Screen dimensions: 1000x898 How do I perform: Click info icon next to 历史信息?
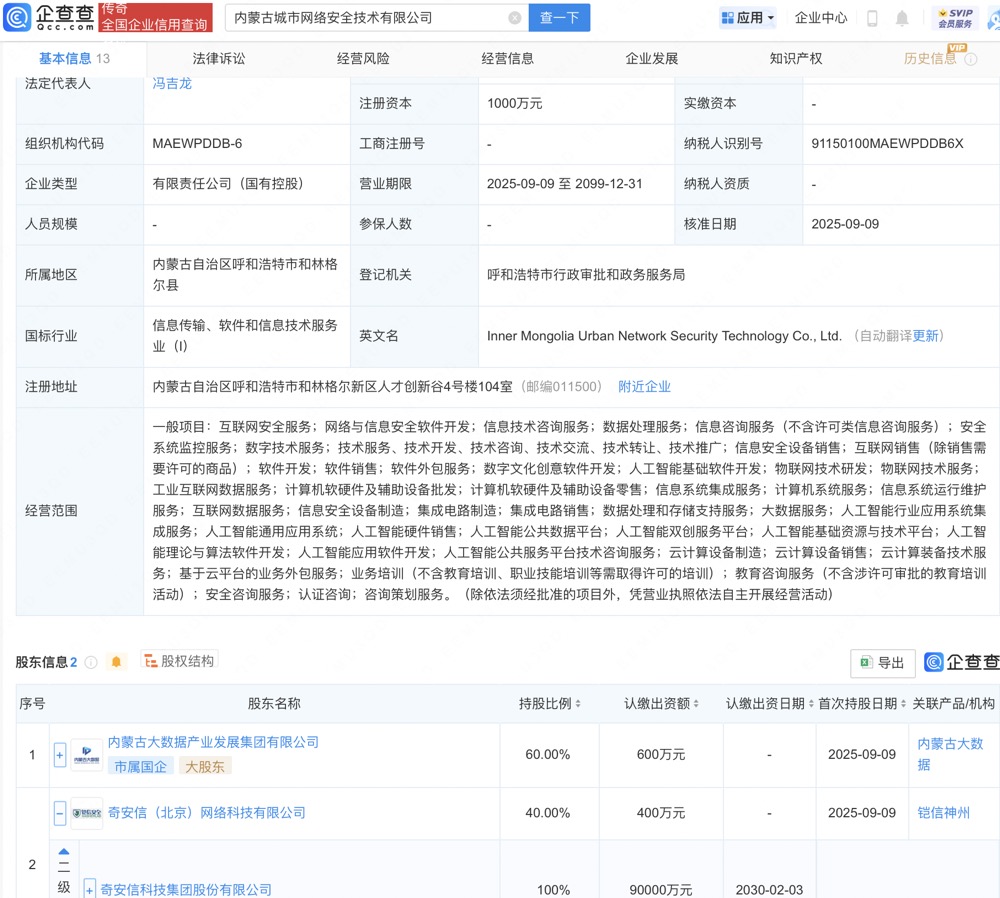coord(971,59)
